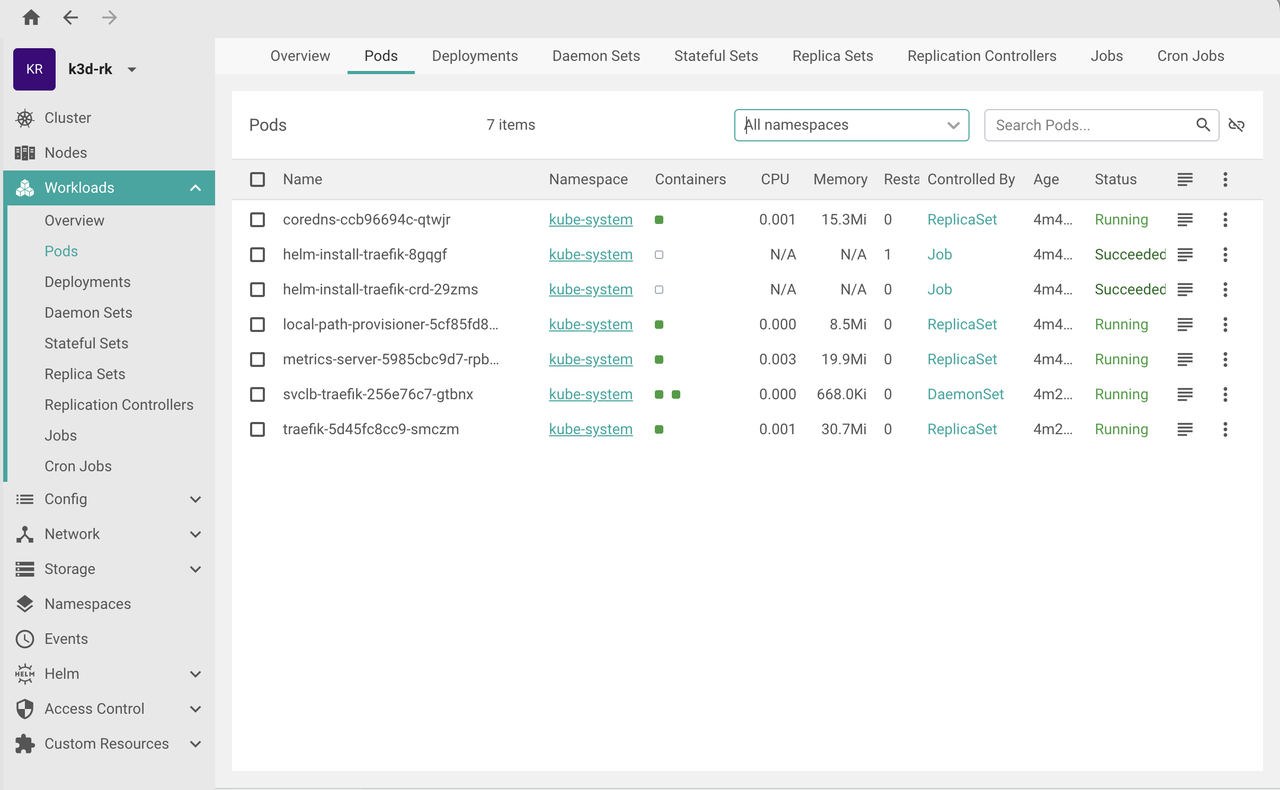
Task: Click the home icon in top bar
Action: pos(31,17)
